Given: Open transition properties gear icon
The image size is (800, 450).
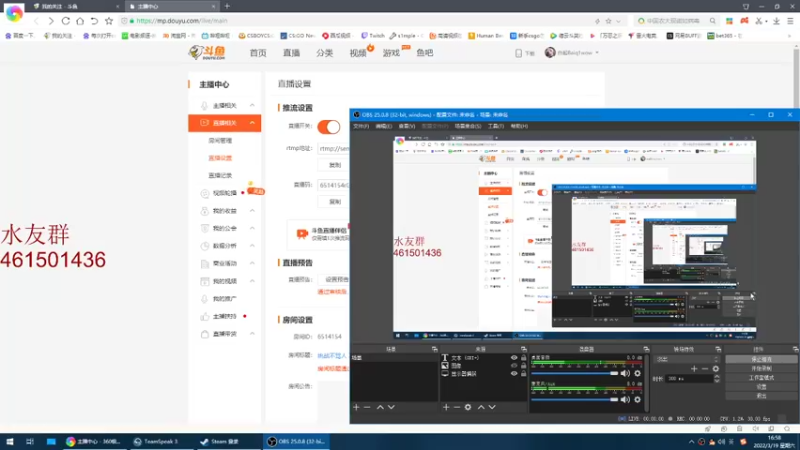Looking at the screenshot, I should click(x=716, y=368).
